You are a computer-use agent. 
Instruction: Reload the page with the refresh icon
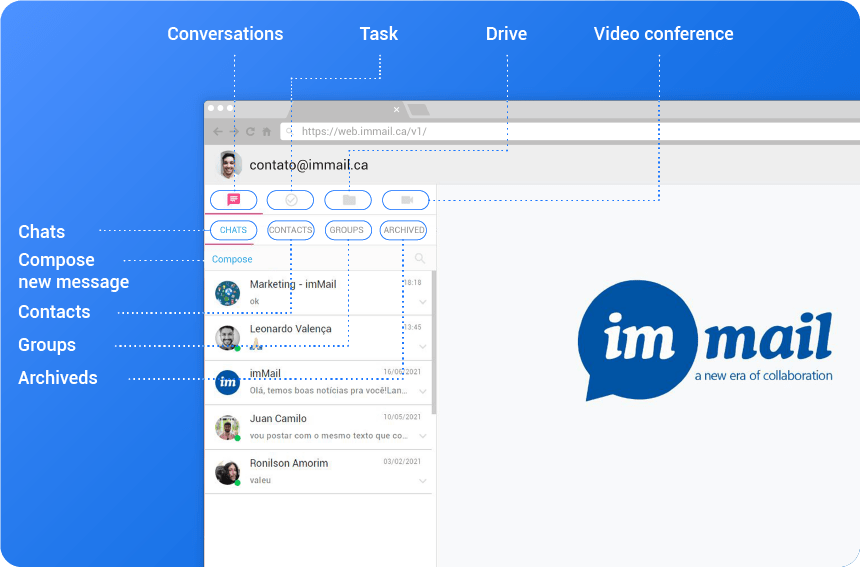tap(250, 132)
